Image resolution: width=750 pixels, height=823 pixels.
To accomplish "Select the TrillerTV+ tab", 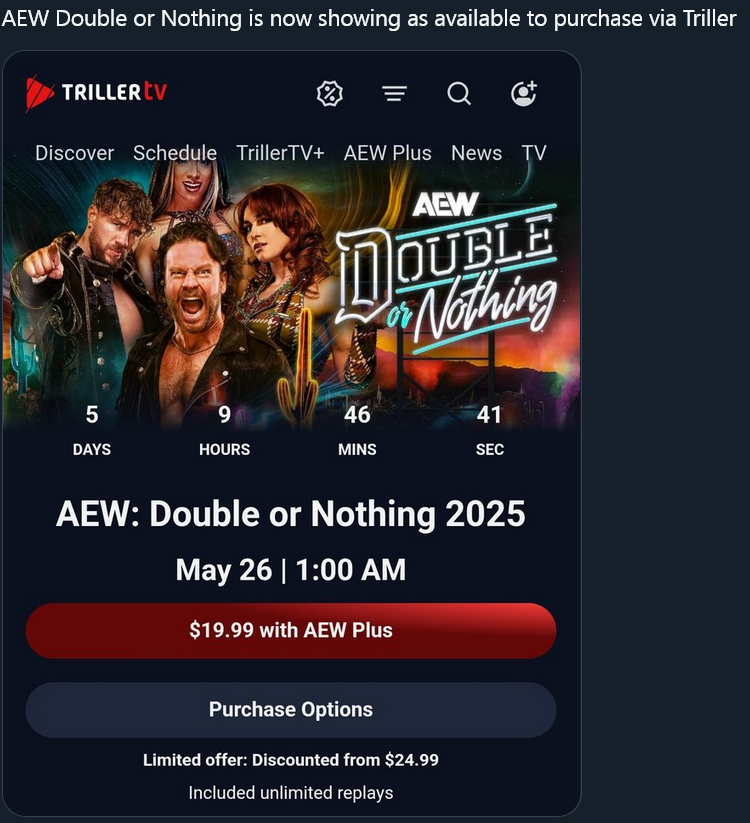I will click(280, 153).
